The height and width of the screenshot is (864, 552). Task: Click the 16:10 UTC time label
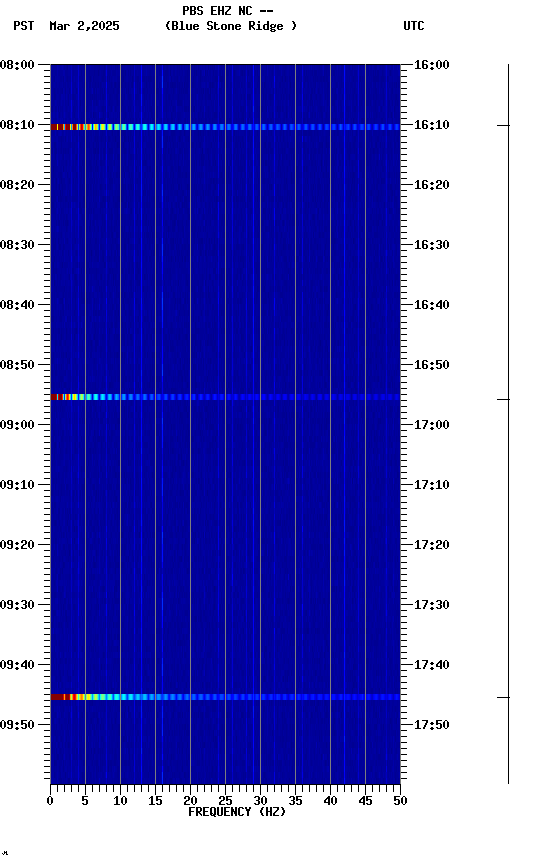[432, 125]
